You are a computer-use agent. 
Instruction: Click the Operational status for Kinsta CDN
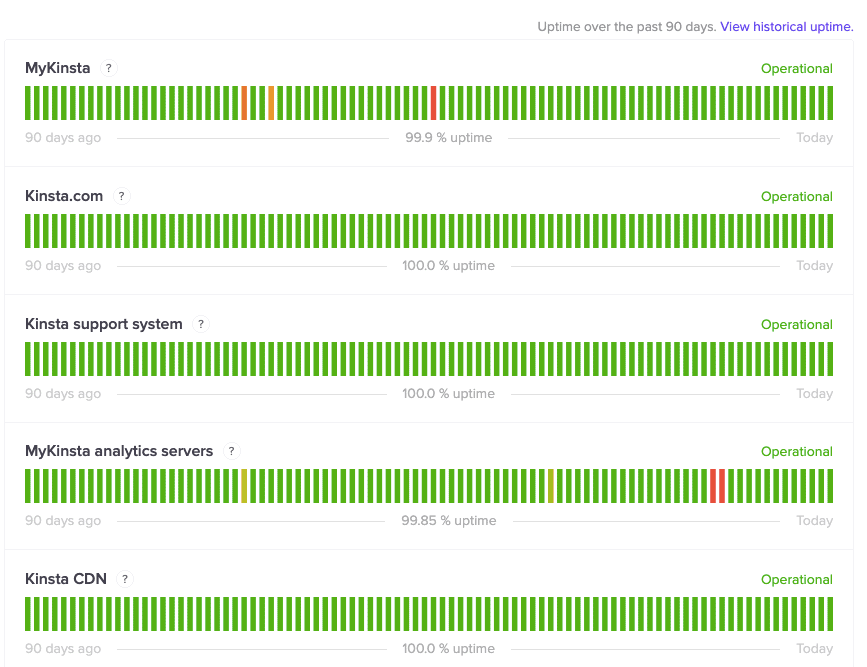[797, 579]
